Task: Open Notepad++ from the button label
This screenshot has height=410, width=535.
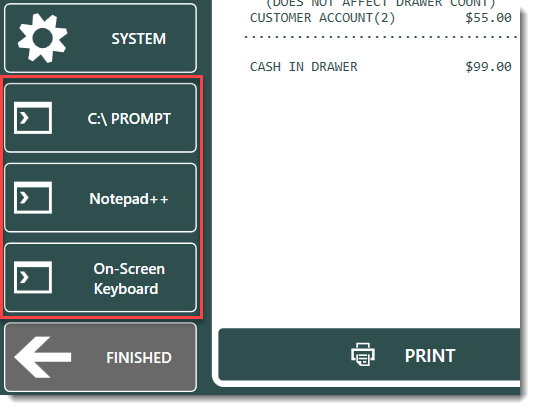Action: click(129, 199)
